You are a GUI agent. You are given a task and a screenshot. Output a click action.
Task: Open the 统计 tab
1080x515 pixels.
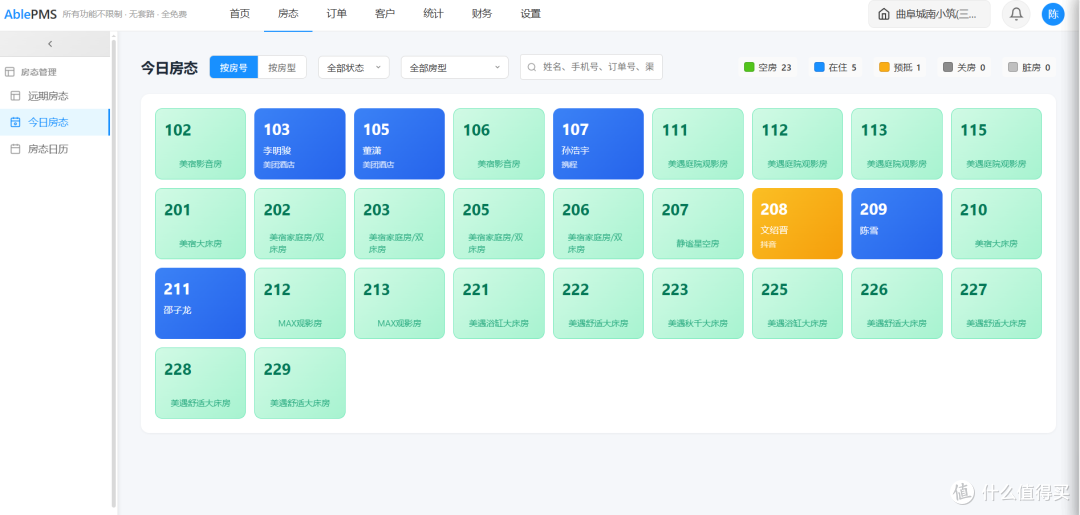433,14
